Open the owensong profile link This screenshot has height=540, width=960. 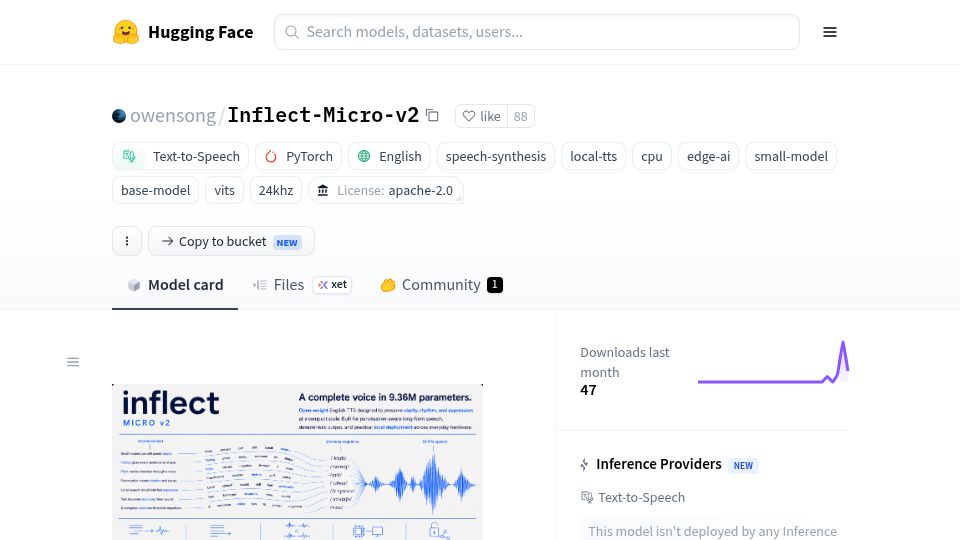pyautogui.click(x=173, y=116)
